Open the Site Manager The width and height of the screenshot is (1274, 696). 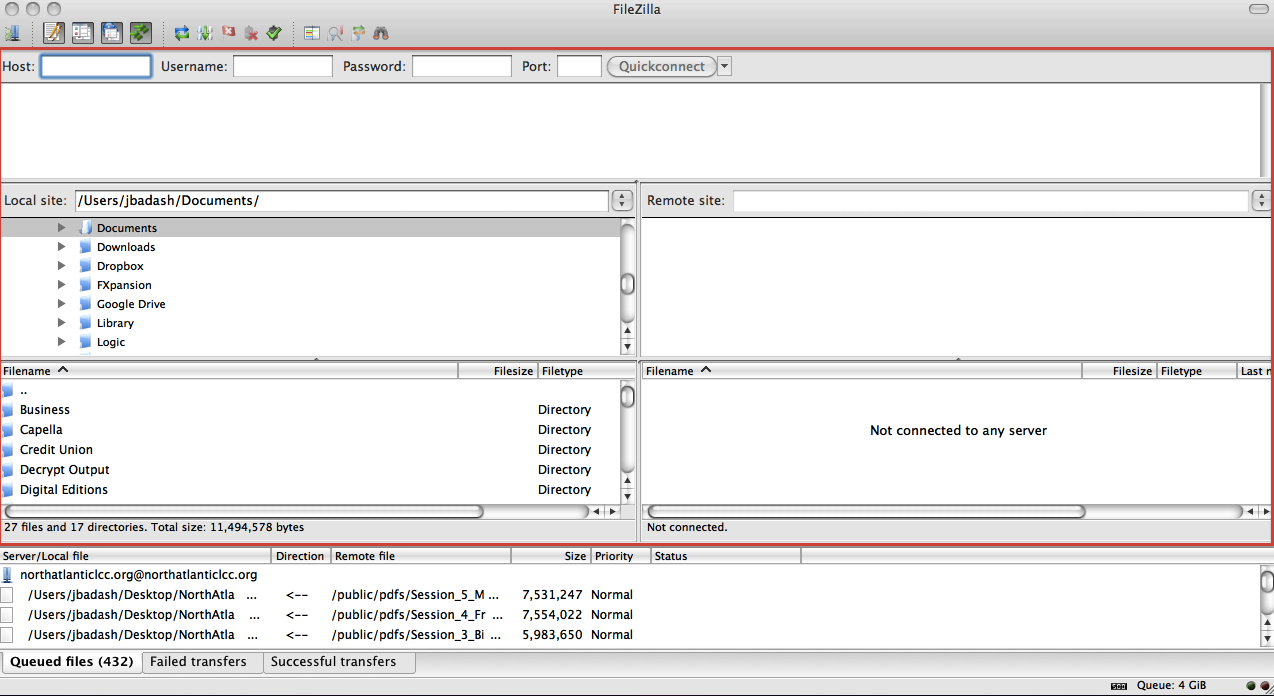13,33
